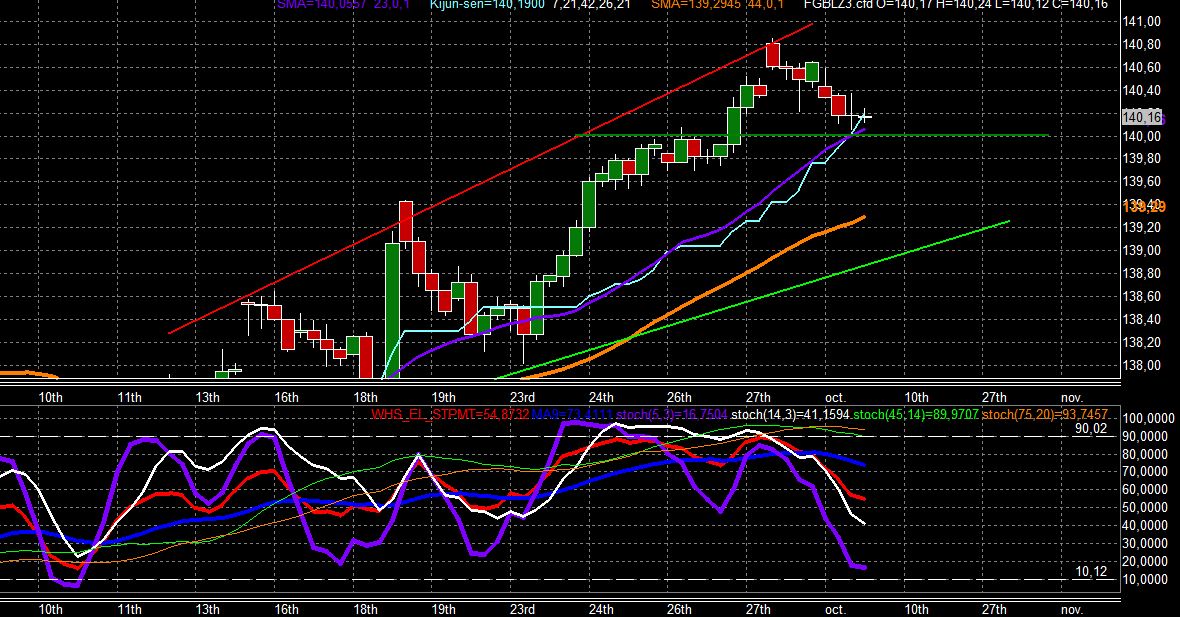1180x617 pixels.
Task: Click the 140,00 price axis label
Action: point(1141,136)
